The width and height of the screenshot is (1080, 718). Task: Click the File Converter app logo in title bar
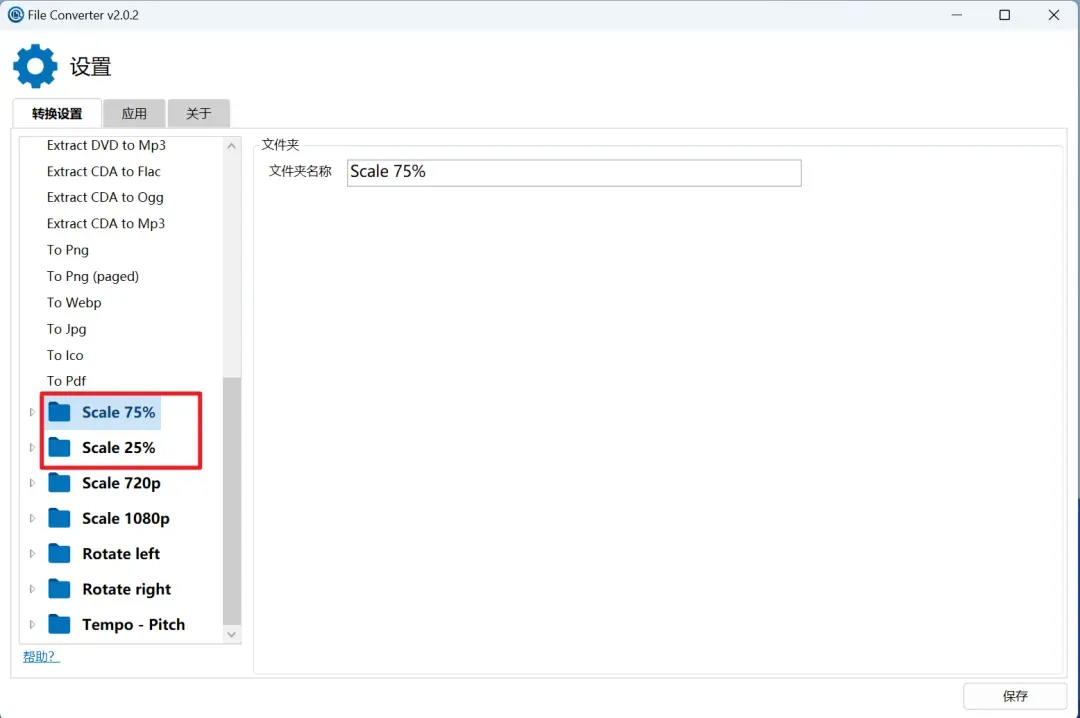click(x=15, y=14)
